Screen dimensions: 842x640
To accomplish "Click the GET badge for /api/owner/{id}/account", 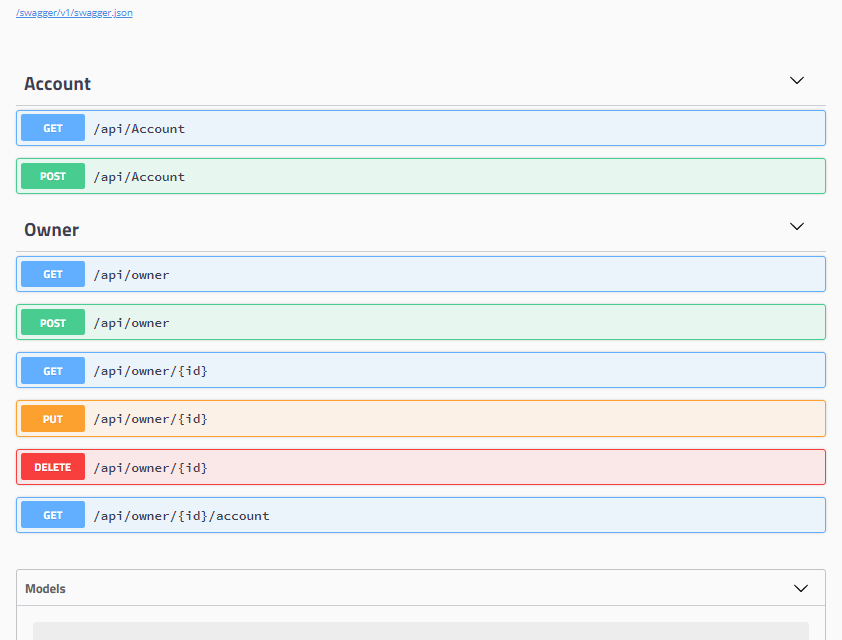I will coord(53,515).
